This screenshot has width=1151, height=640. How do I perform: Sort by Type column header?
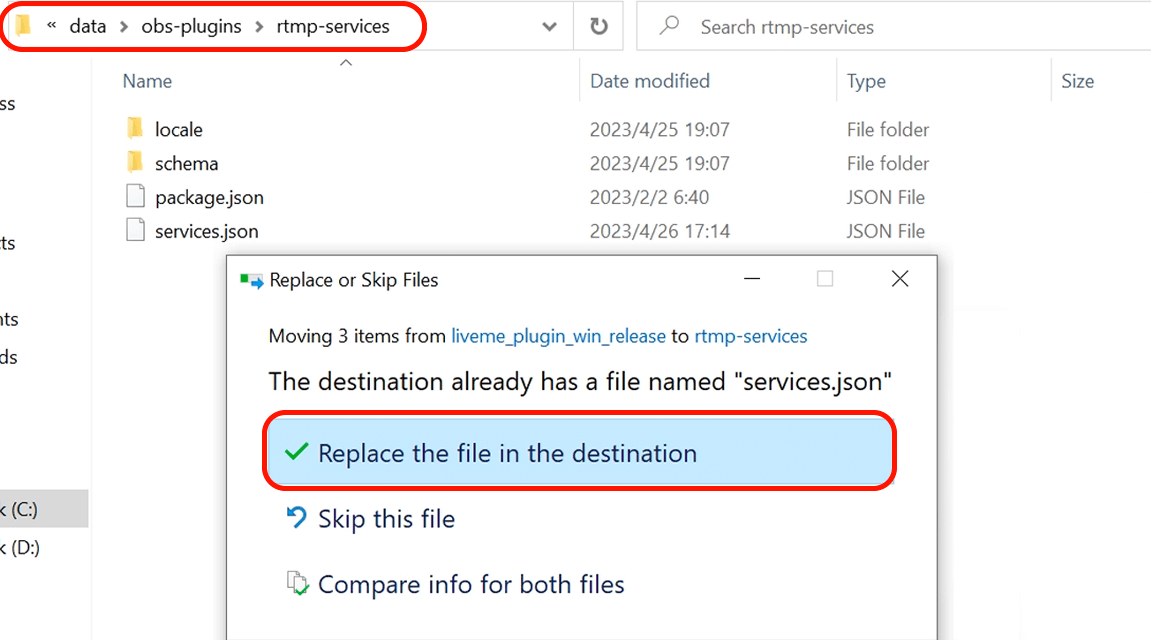tap(866, 81)
